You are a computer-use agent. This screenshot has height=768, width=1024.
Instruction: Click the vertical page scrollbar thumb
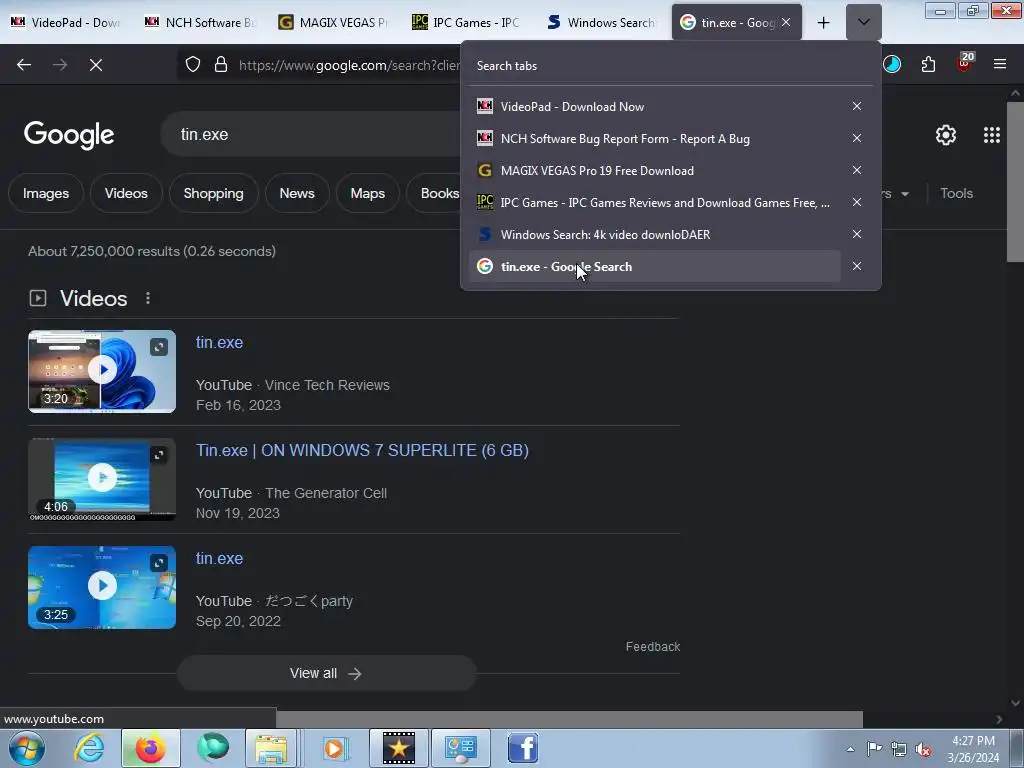tap(1015, 182)
